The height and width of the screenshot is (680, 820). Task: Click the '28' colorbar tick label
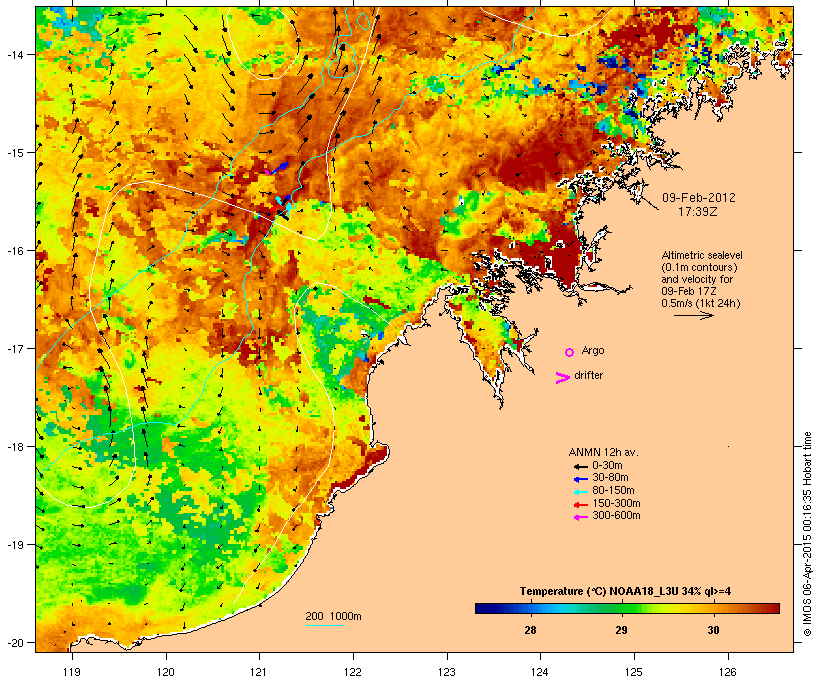click(530, 630)
